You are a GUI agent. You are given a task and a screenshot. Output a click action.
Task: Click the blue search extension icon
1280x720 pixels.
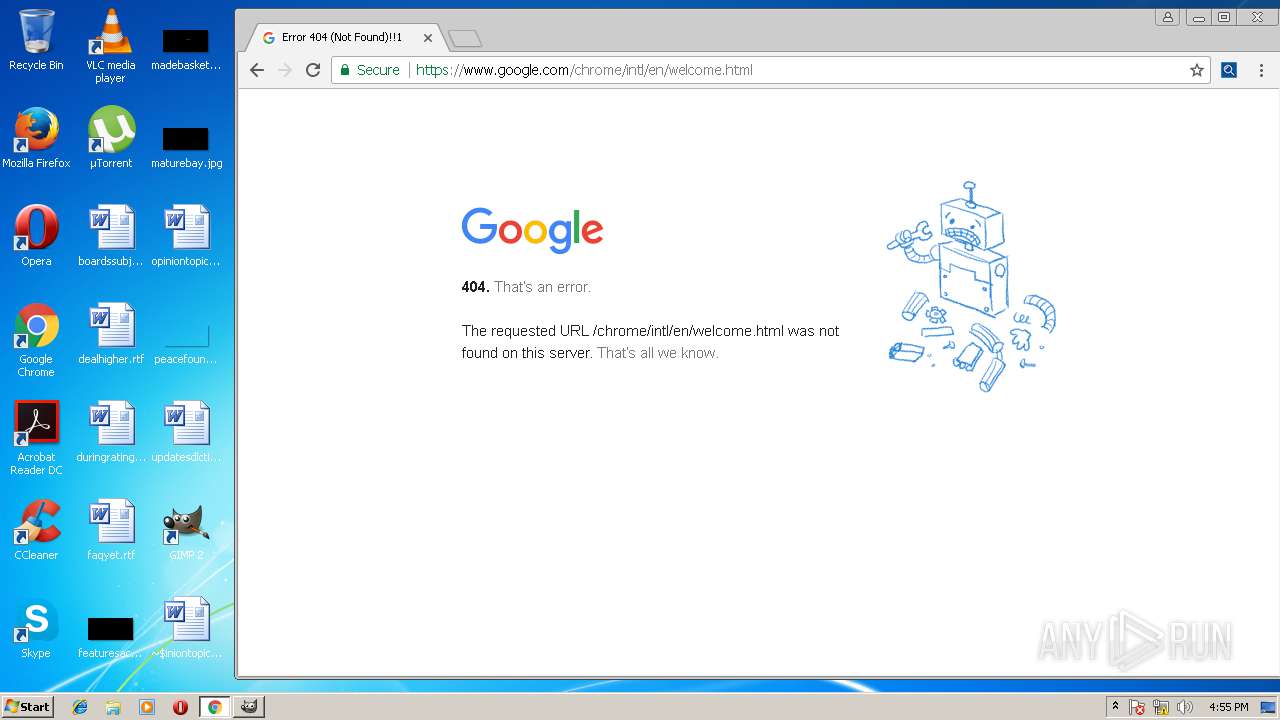[x=1229, y=70]
